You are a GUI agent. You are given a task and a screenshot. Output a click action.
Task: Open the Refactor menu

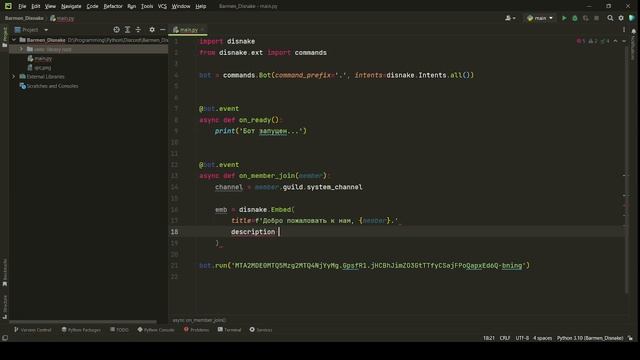coord(113,6)
